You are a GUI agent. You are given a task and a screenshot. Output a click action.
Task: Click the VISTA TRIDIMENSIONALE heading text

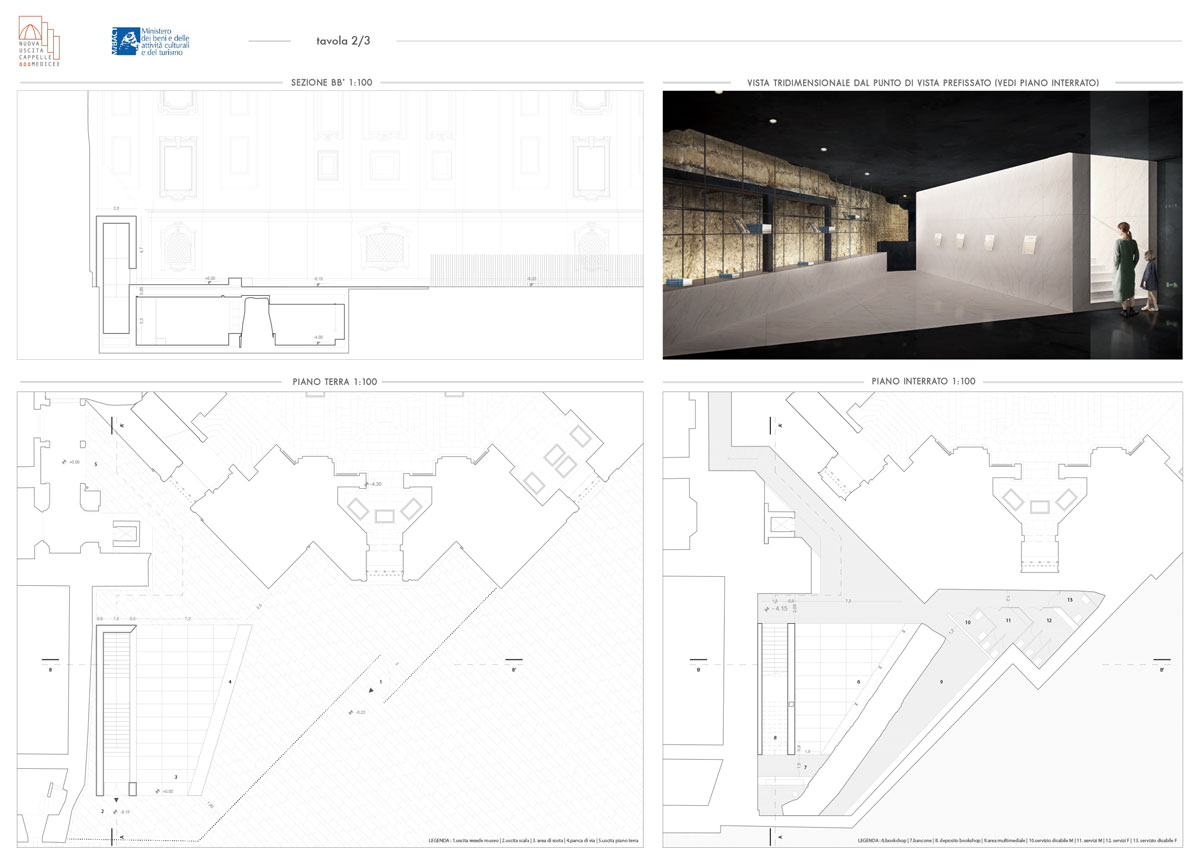922,83
